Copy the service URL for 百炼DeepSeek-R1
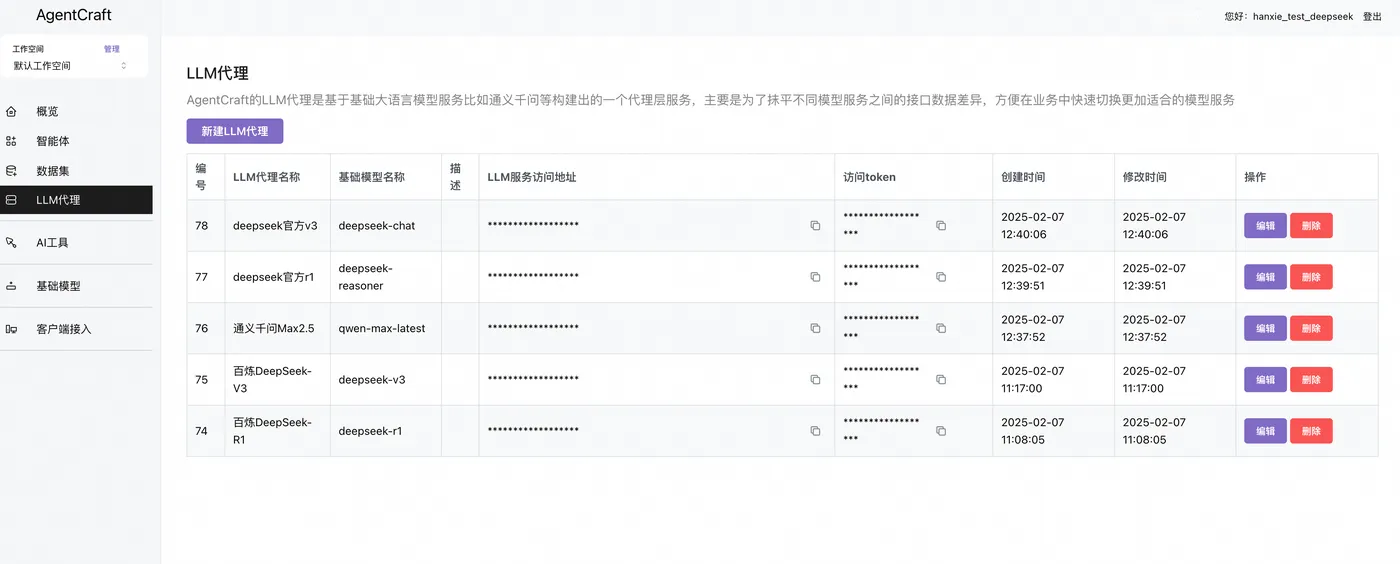This screenshot has width=1400, height=564. [x=815, y=431]
